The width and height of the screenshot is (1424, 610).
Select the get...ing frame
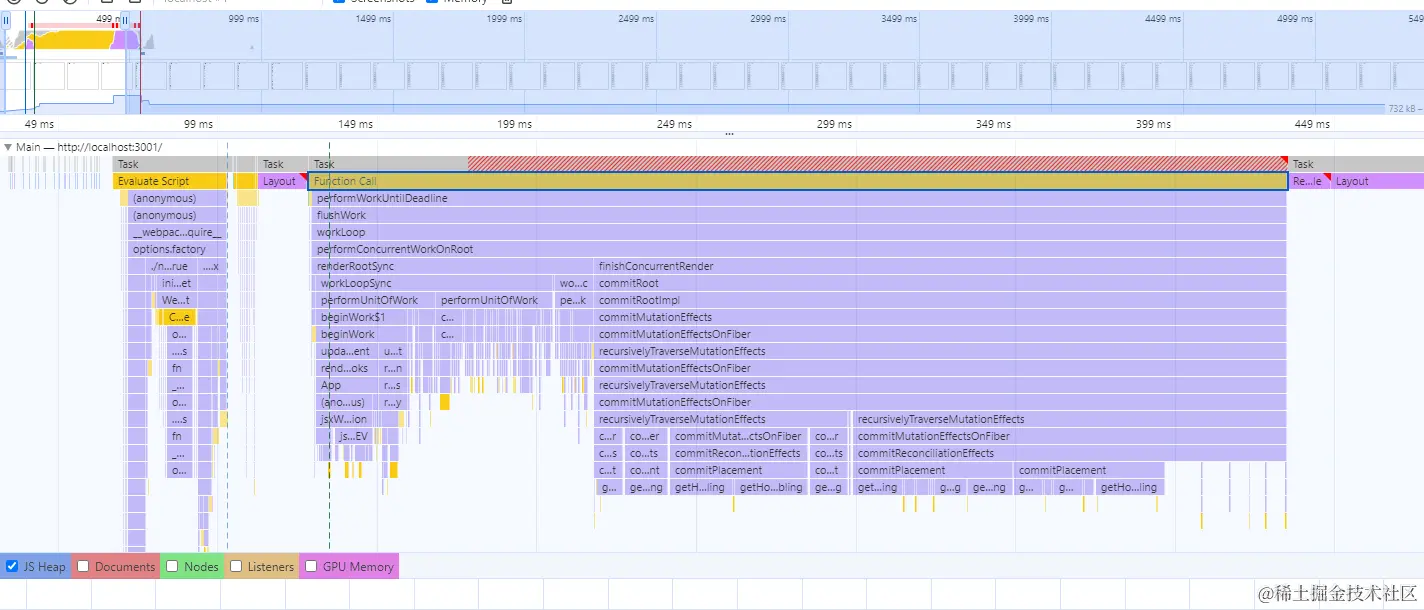[x=878, y=487]
